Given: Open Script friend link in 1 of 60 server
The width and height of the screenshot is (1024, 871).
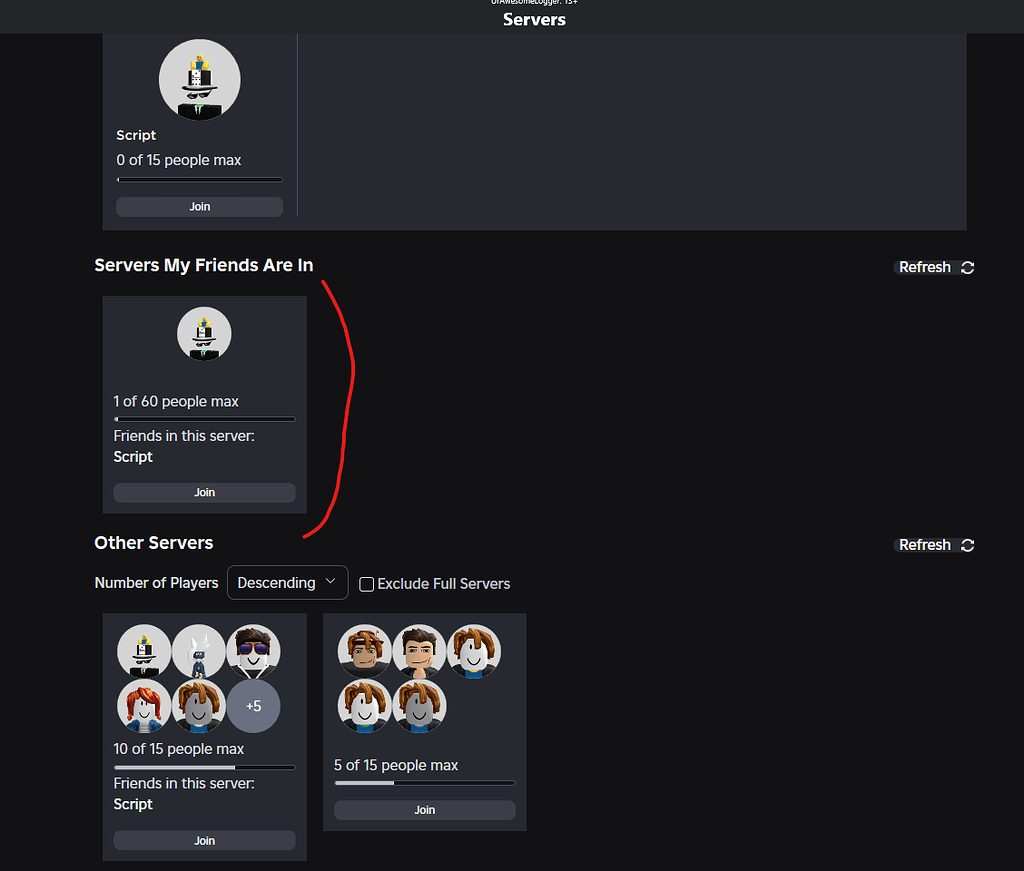Looking at the screenshot, I should pos(133,456).
